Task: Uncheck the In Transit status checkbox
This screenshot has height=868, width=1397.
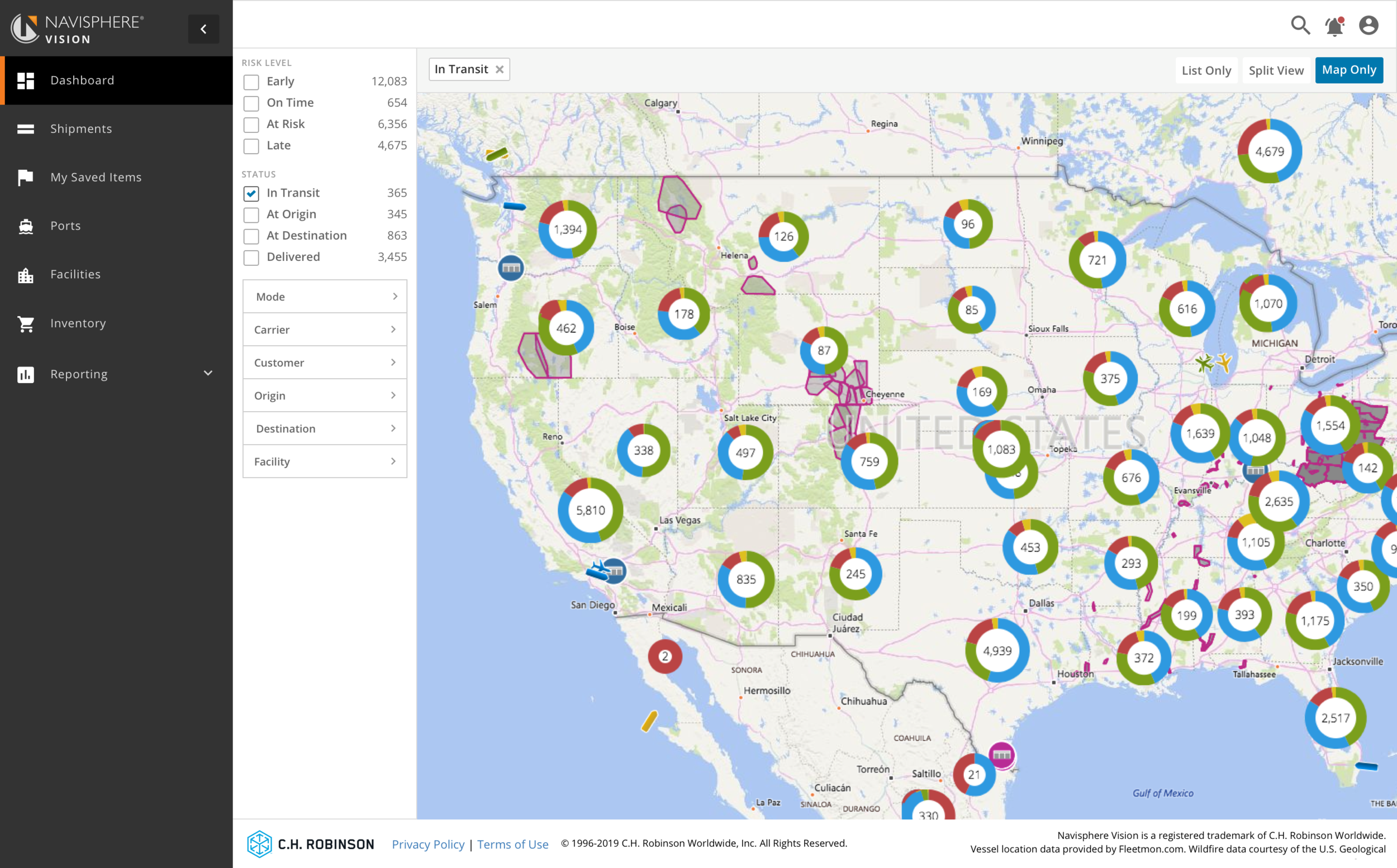Action: pyautogui.click(x=251, y=193)
